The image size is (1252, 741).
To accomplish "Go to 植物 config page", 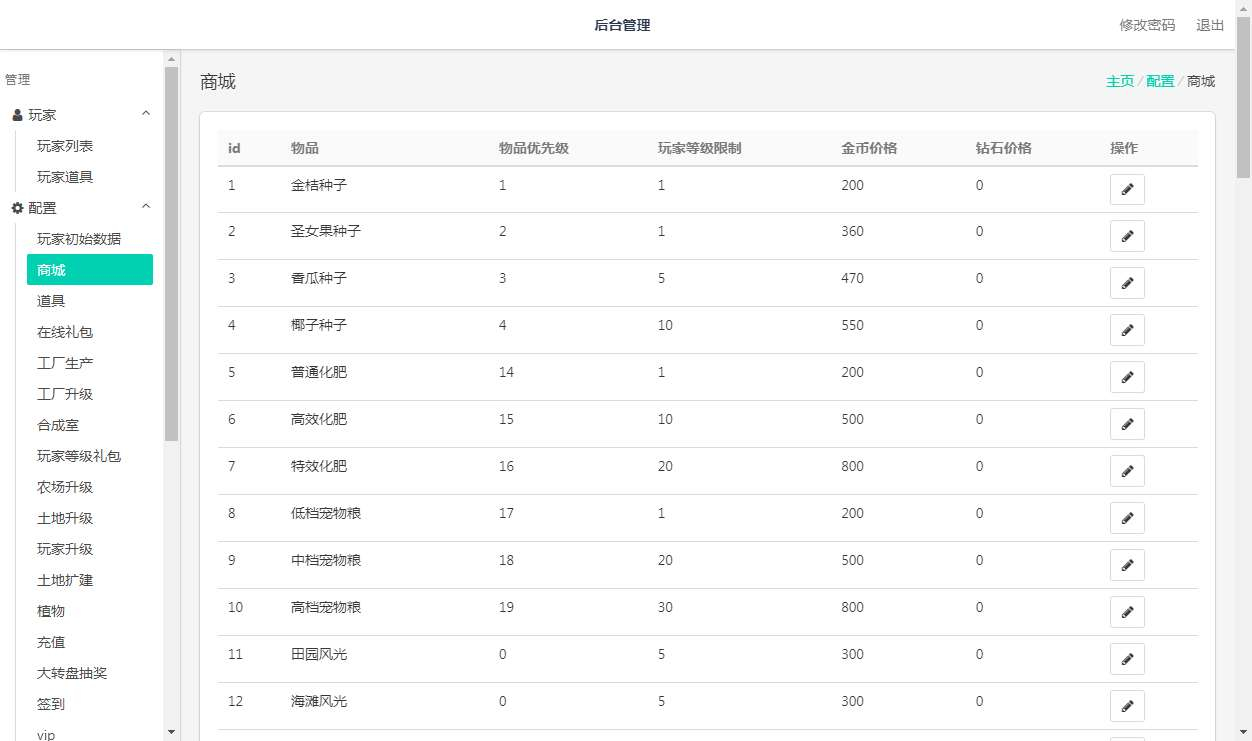I will (51, 611).
